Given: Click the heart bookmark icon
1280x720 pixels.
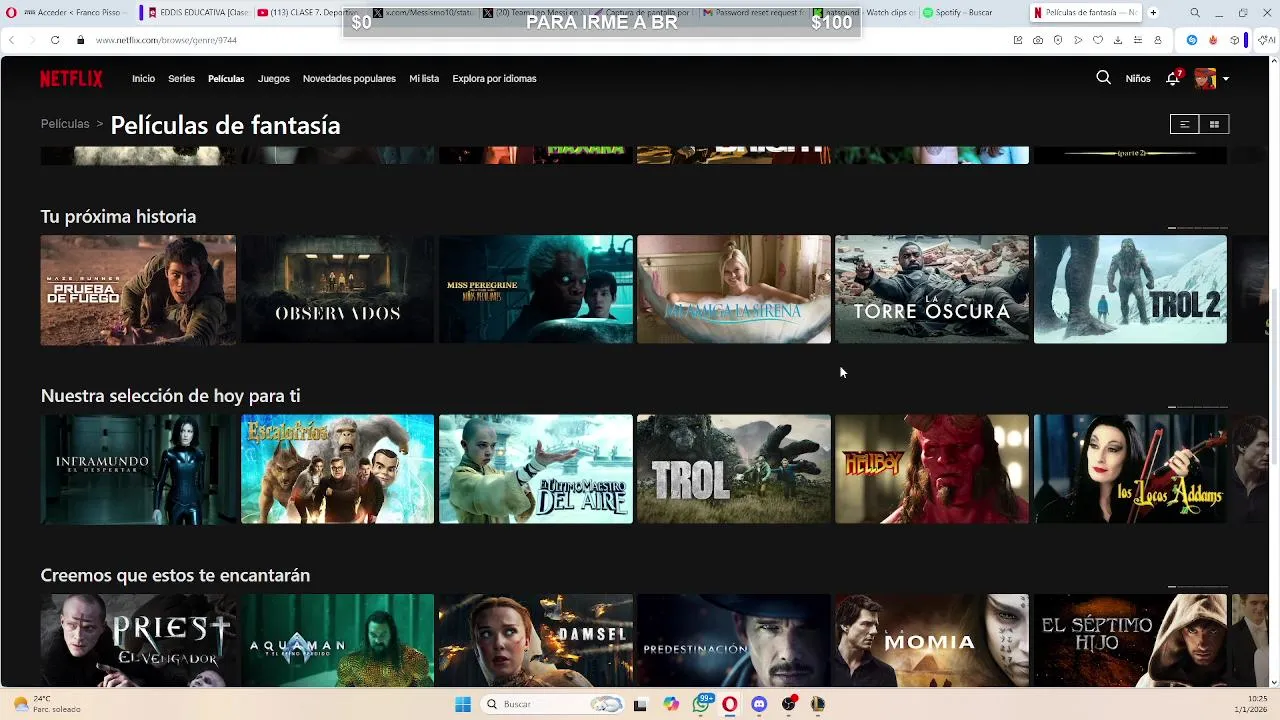Looking at the screenshot, I should click(x=1098, y=40).
